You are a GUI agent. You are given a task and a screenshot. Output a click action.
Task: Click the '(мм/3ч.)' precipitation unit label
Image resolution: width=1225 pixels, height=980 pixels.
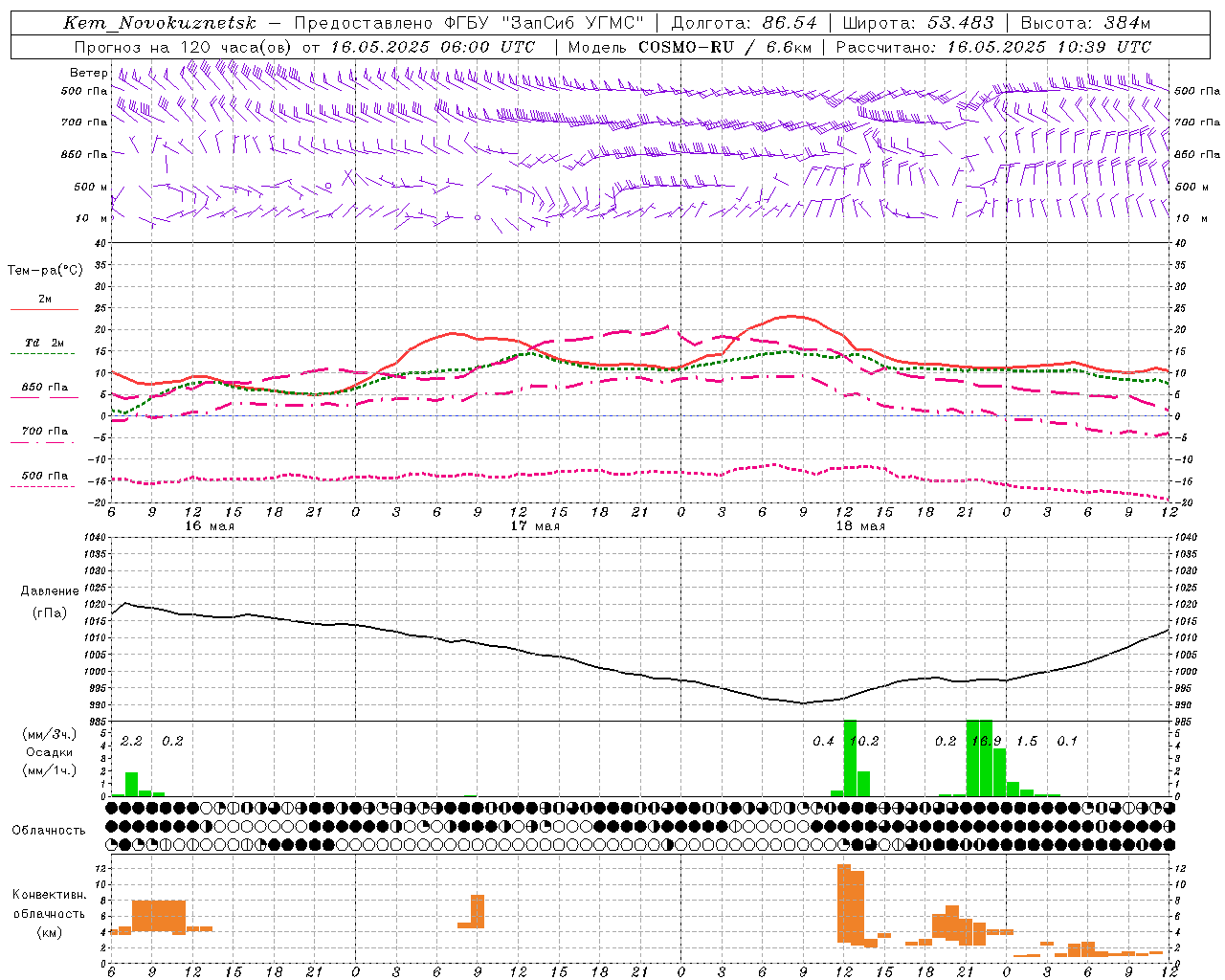pos(50,734)
